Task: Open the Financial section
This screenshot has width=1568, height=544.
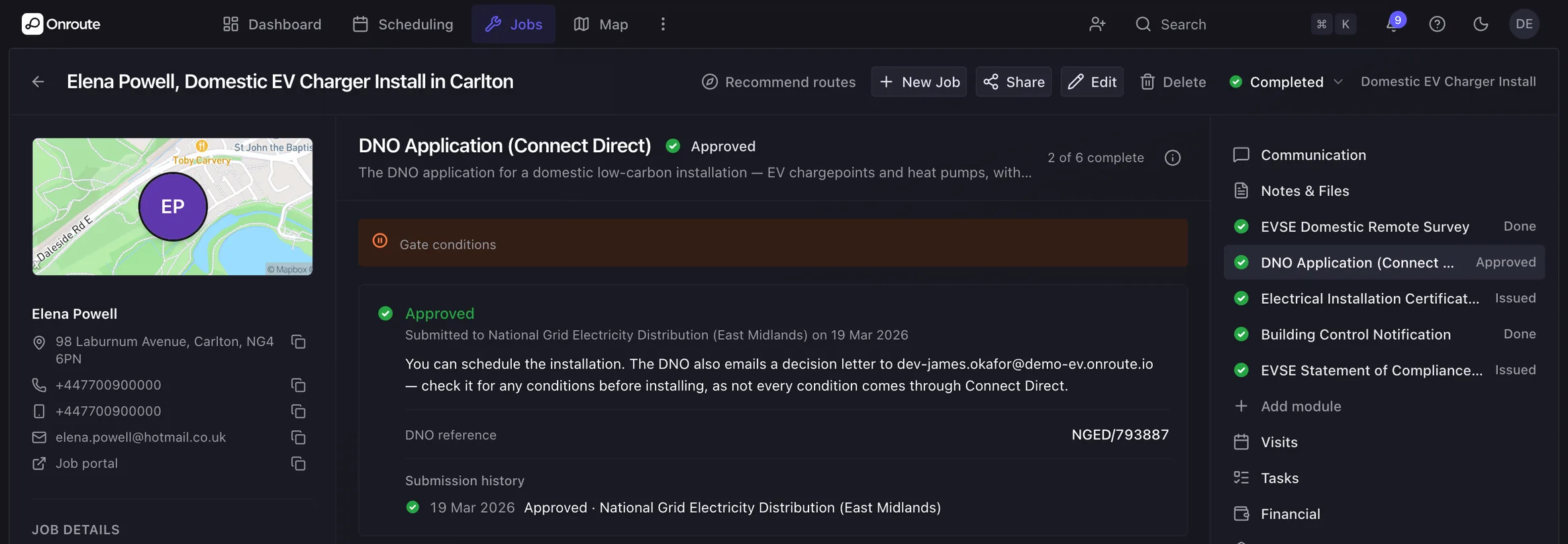Action: coord(1384,514)
